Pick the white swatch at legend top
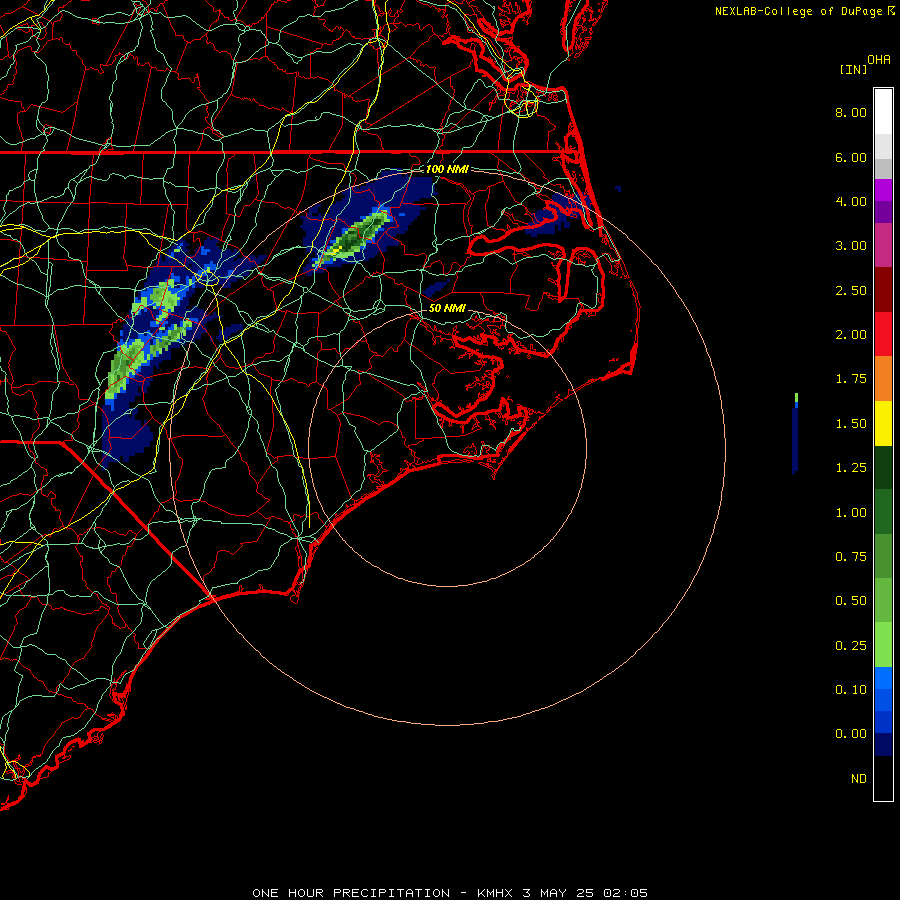Image resolution: width=900 pixels, height=900 pixels. (883, 112)
